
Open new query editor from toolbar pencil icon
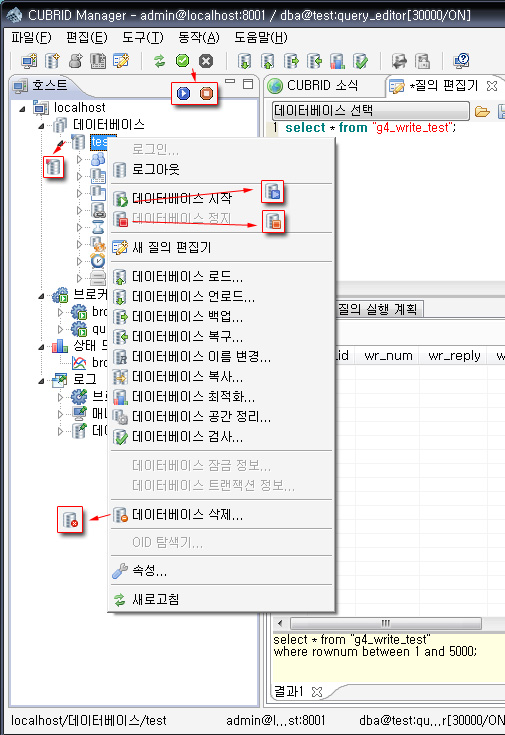[121, 61]
